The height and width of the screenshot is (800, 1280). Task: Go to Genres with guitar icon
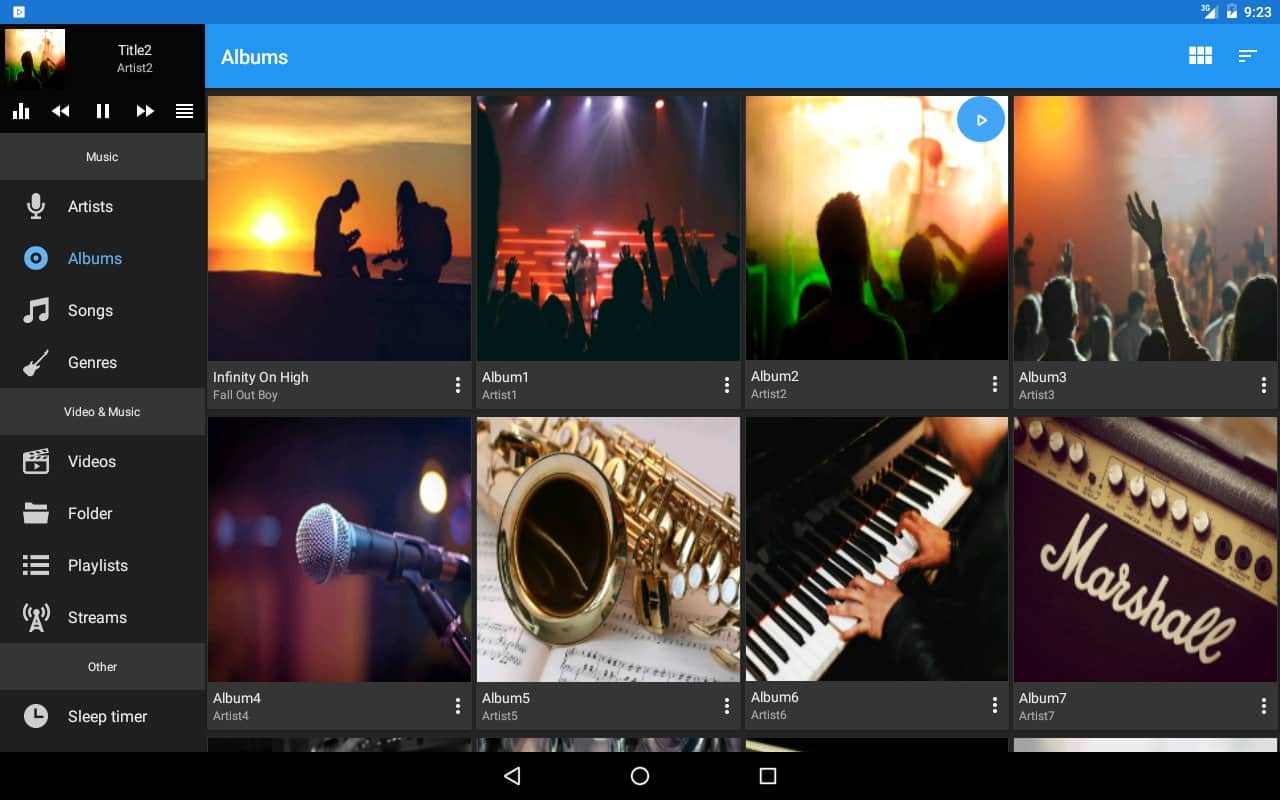(92, 363)
